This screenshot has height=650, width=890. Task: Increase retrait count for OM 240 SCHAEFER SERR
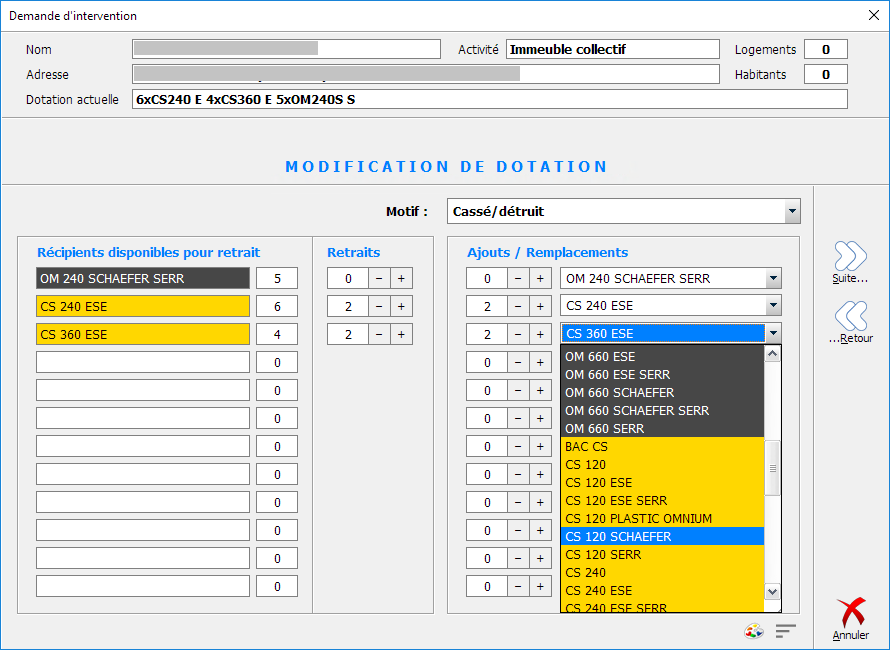[401, 279]
